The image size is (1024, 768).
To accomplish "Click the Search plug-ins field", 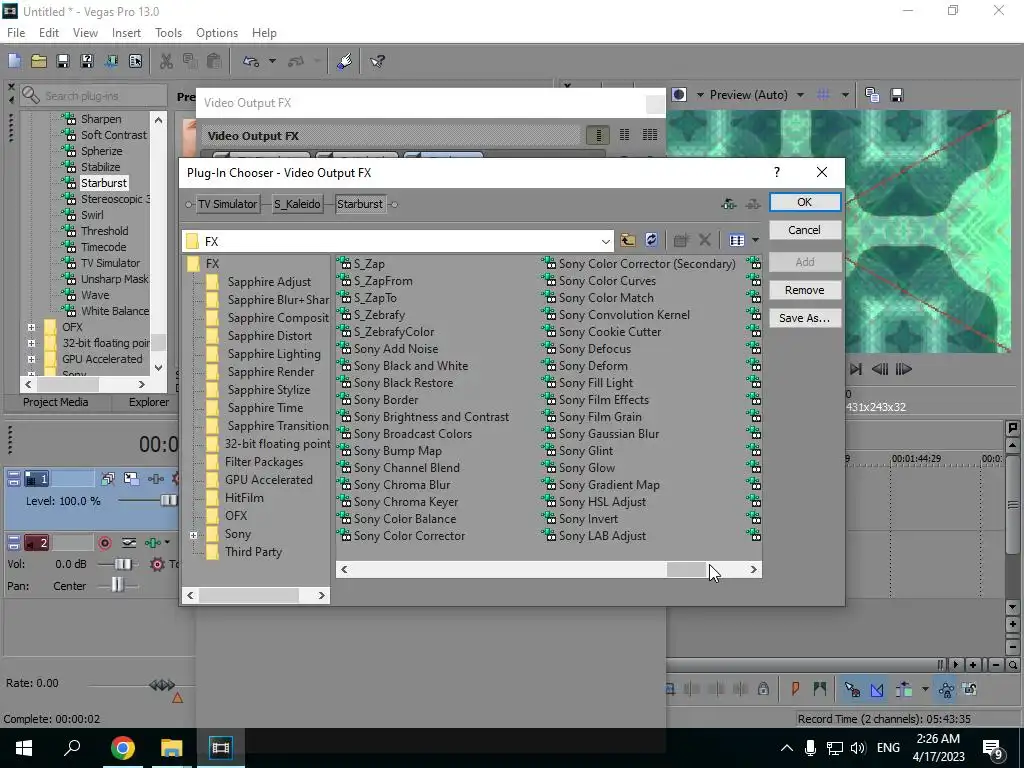I will coord(93,95).
